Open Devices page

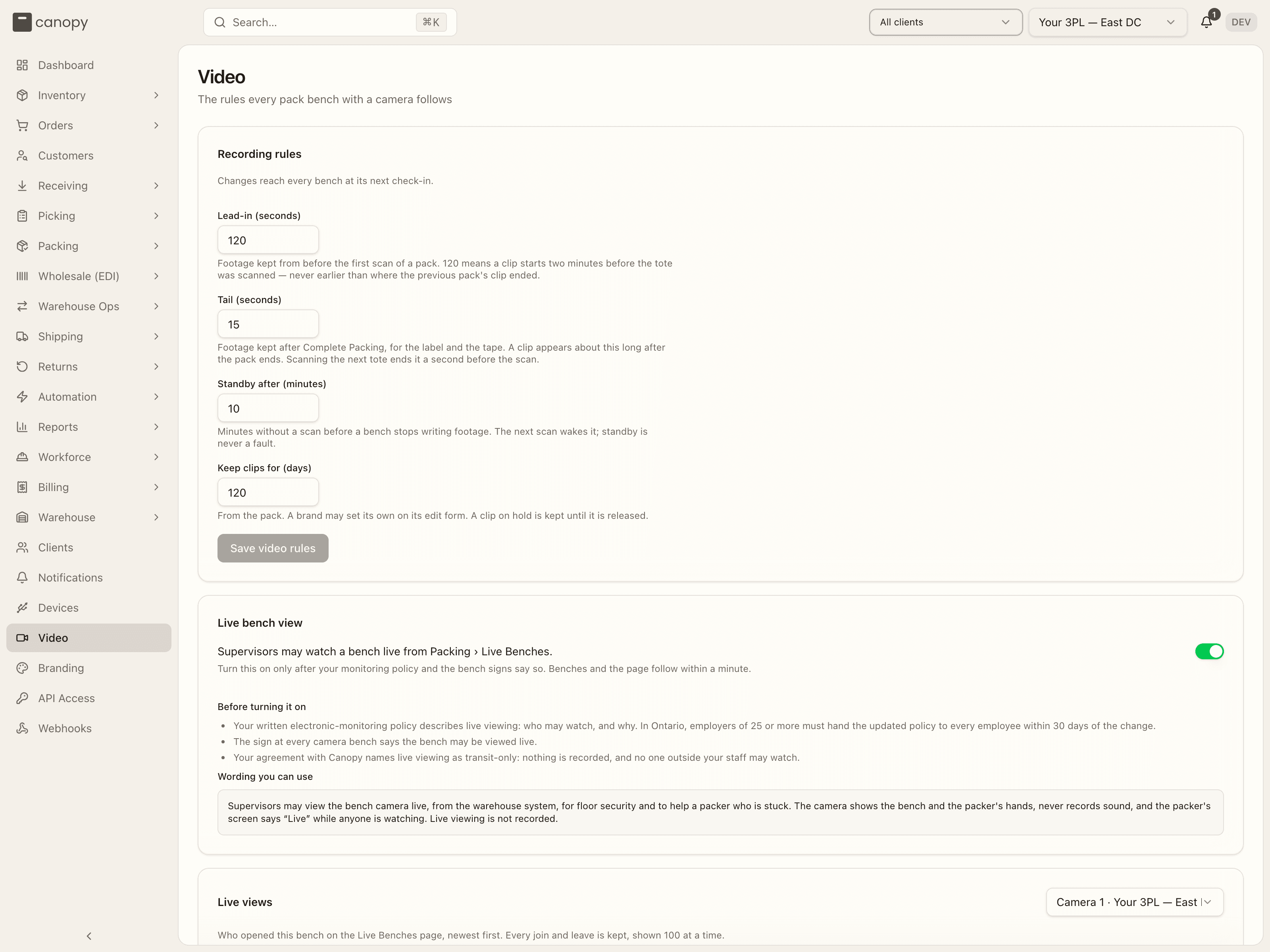(x=89, y=608)
